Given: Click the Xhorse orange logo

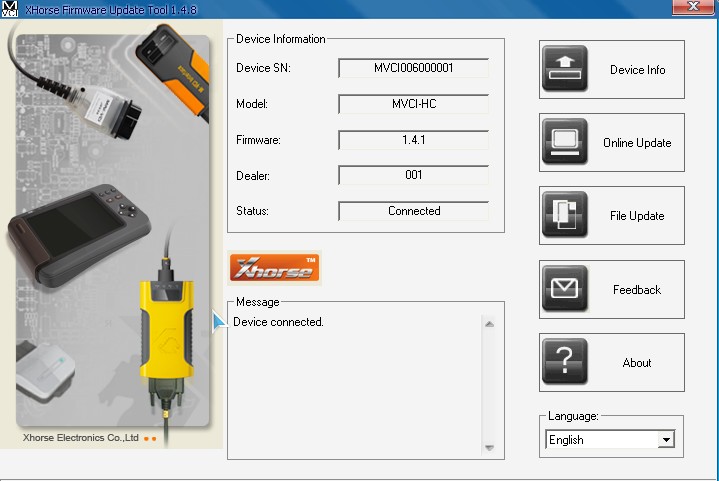Looking at the screenshot, I should [274, 268].
